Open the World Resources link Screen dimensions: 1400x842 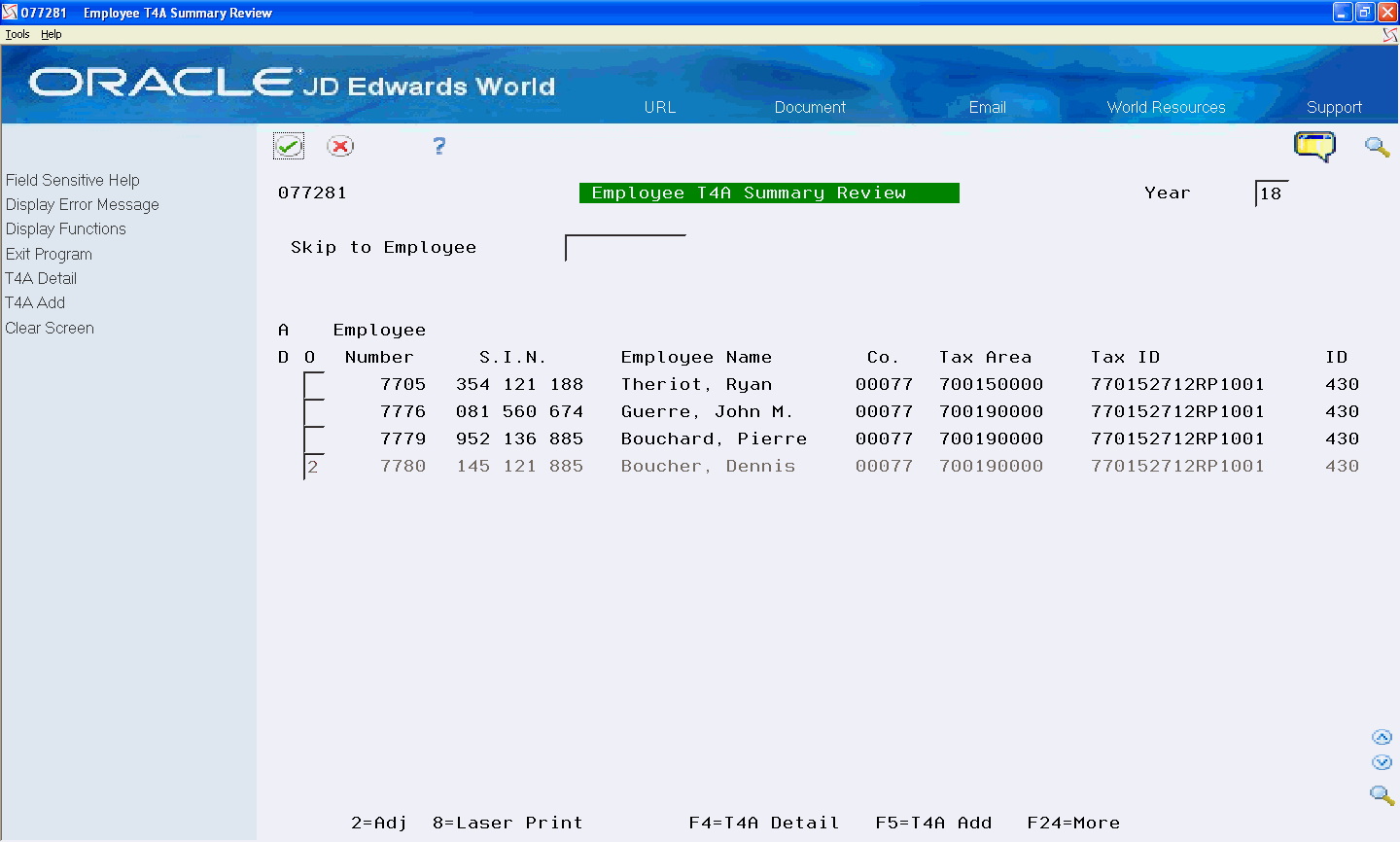click(1167, 107)
